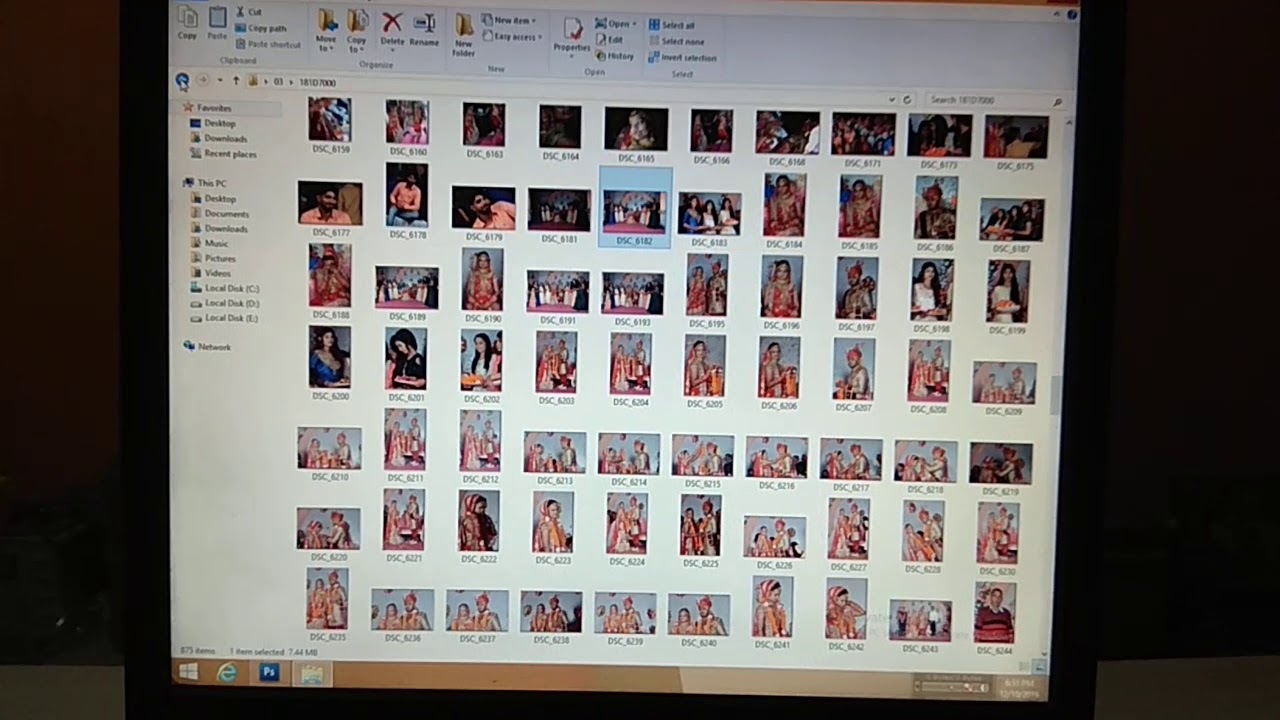
Task: Select Local Disk (E:) in navigation pane
Action: click(x=224, y=318)
